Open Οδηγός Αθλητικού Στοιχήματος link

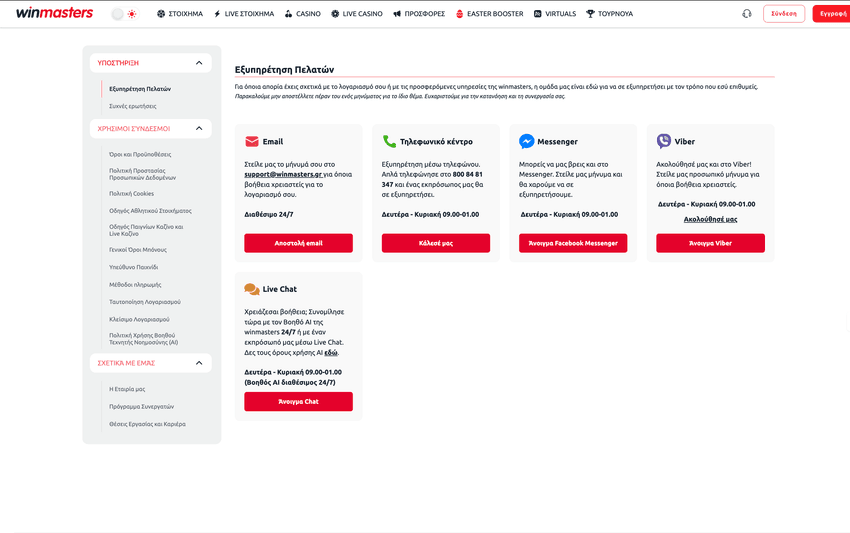(150, 211)
